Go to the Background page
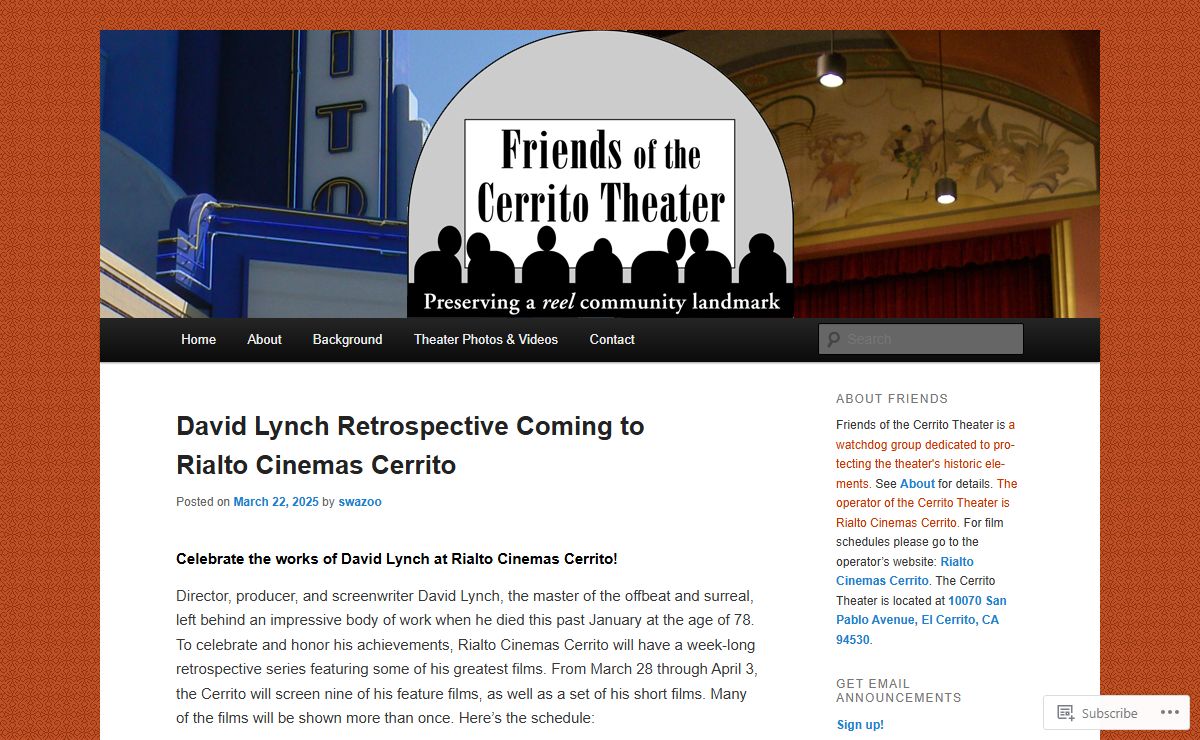 pyautogui.click(x=347, y=339)
